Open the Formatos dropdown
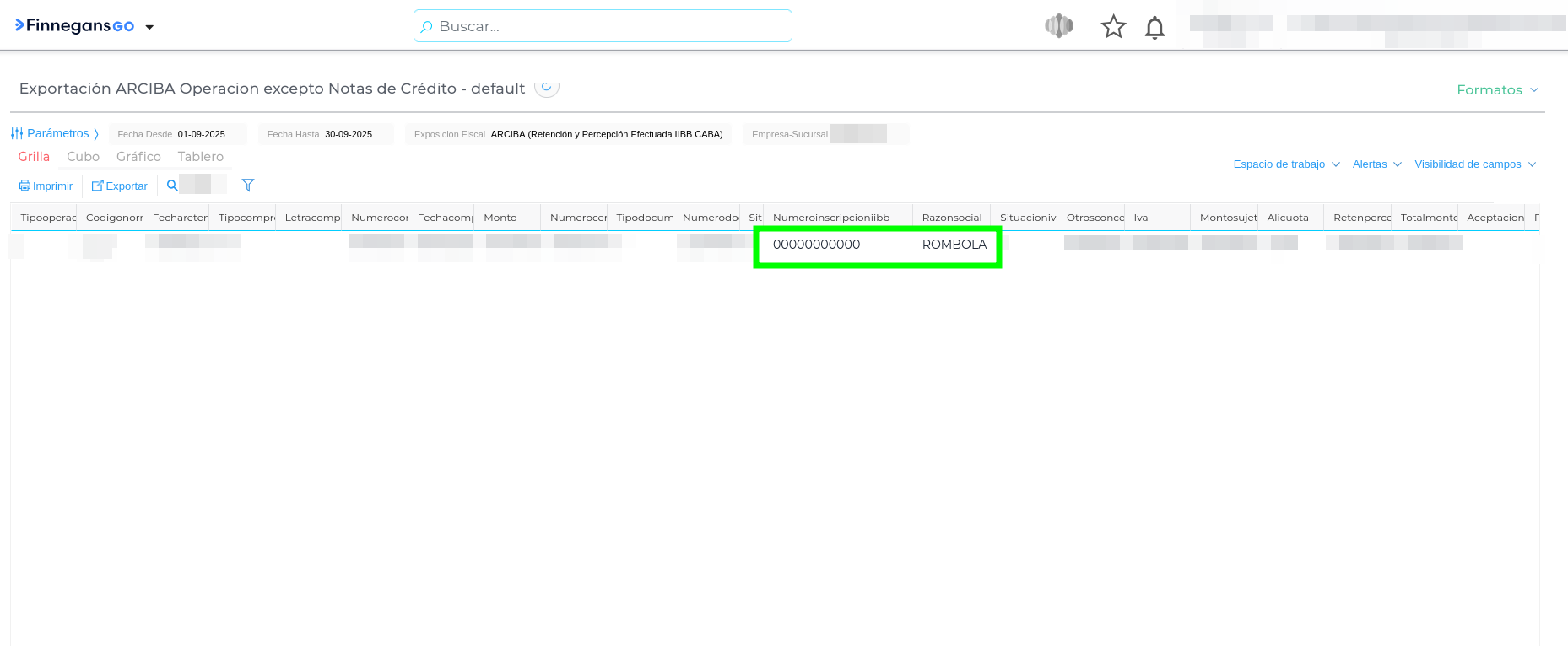 (x=1497, y=90)
